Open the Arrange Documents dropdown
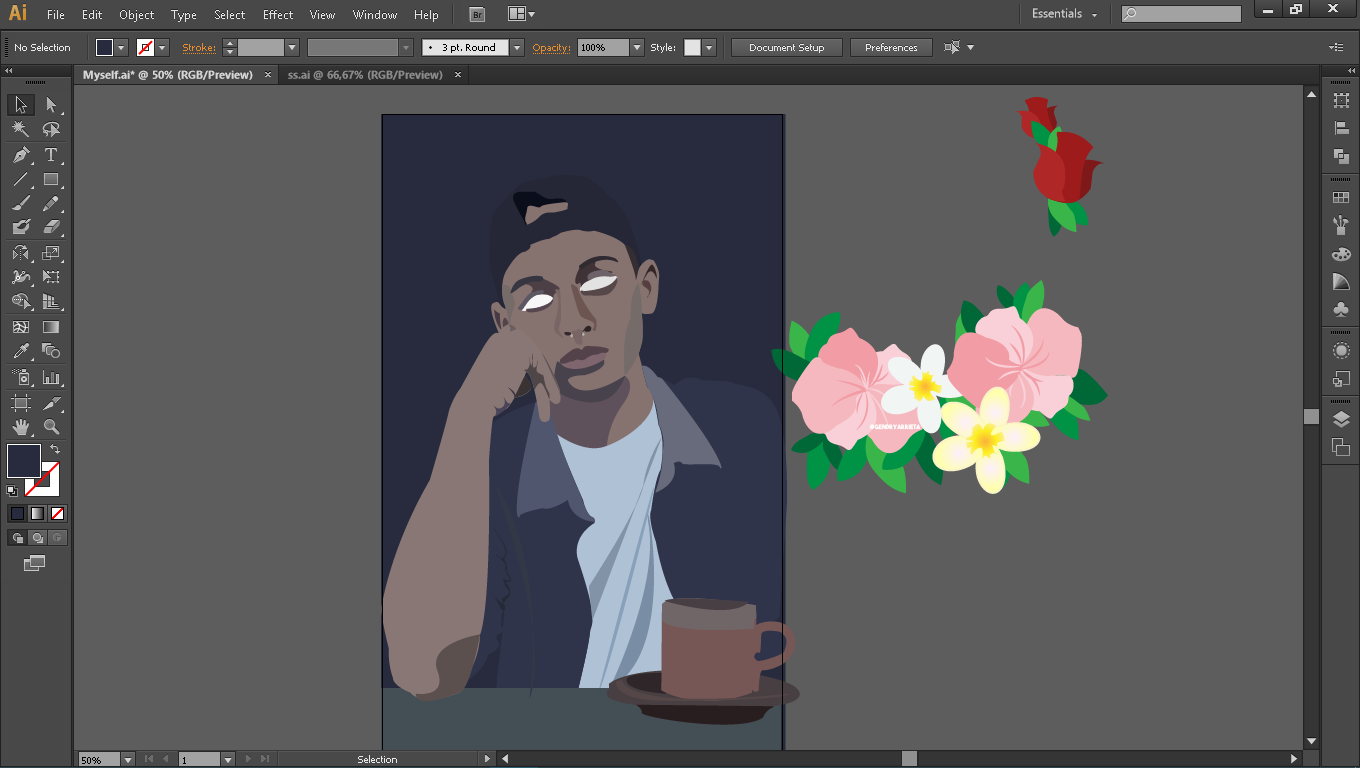1360x768 pixels. click(x=521, y=14)
